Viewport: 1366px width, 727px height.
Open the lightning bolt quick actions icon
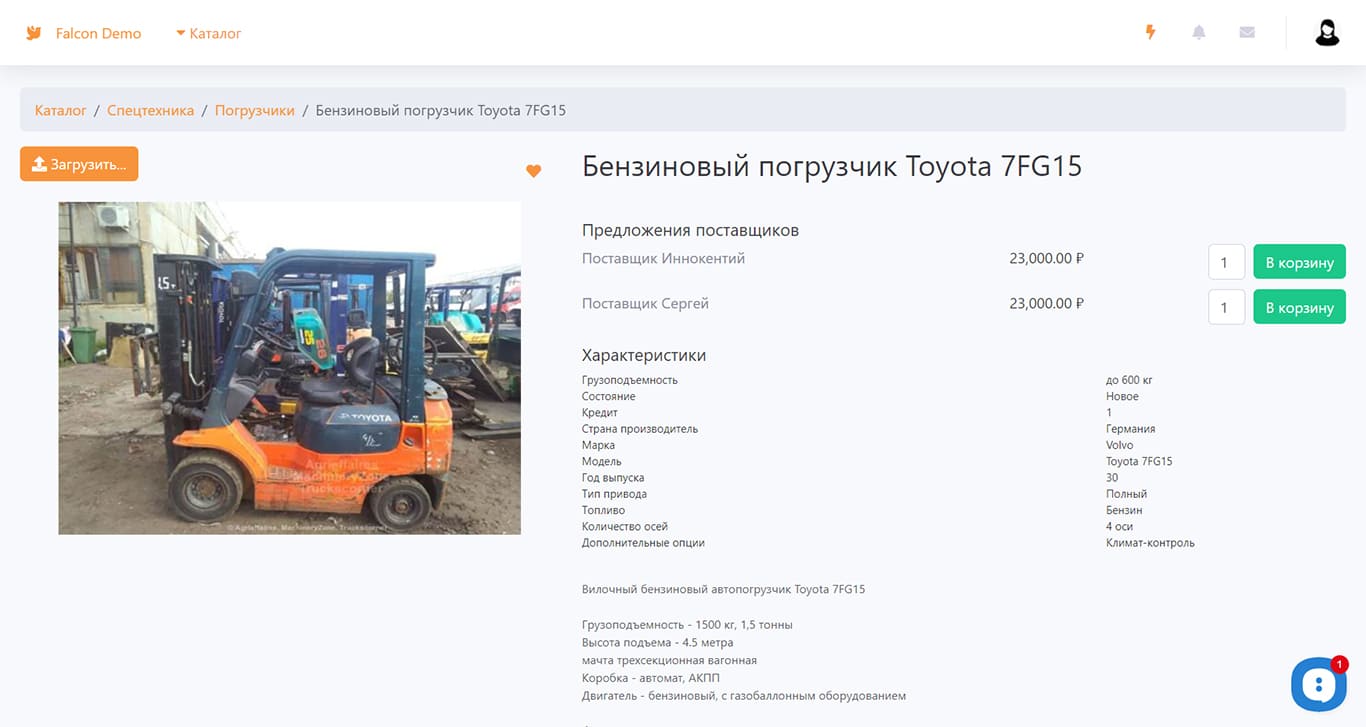1151,32
